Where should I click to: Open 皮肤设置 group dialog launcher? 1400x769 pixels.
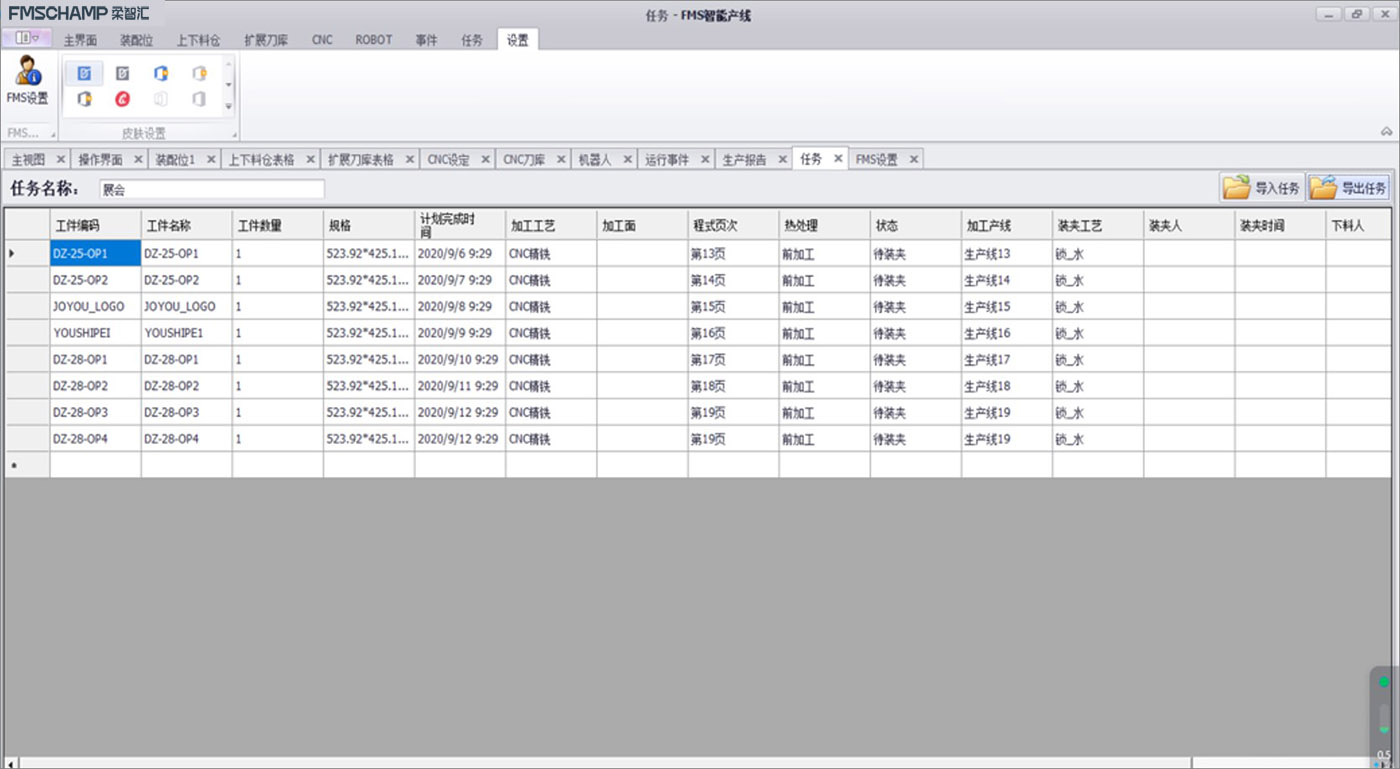(236, 134)
